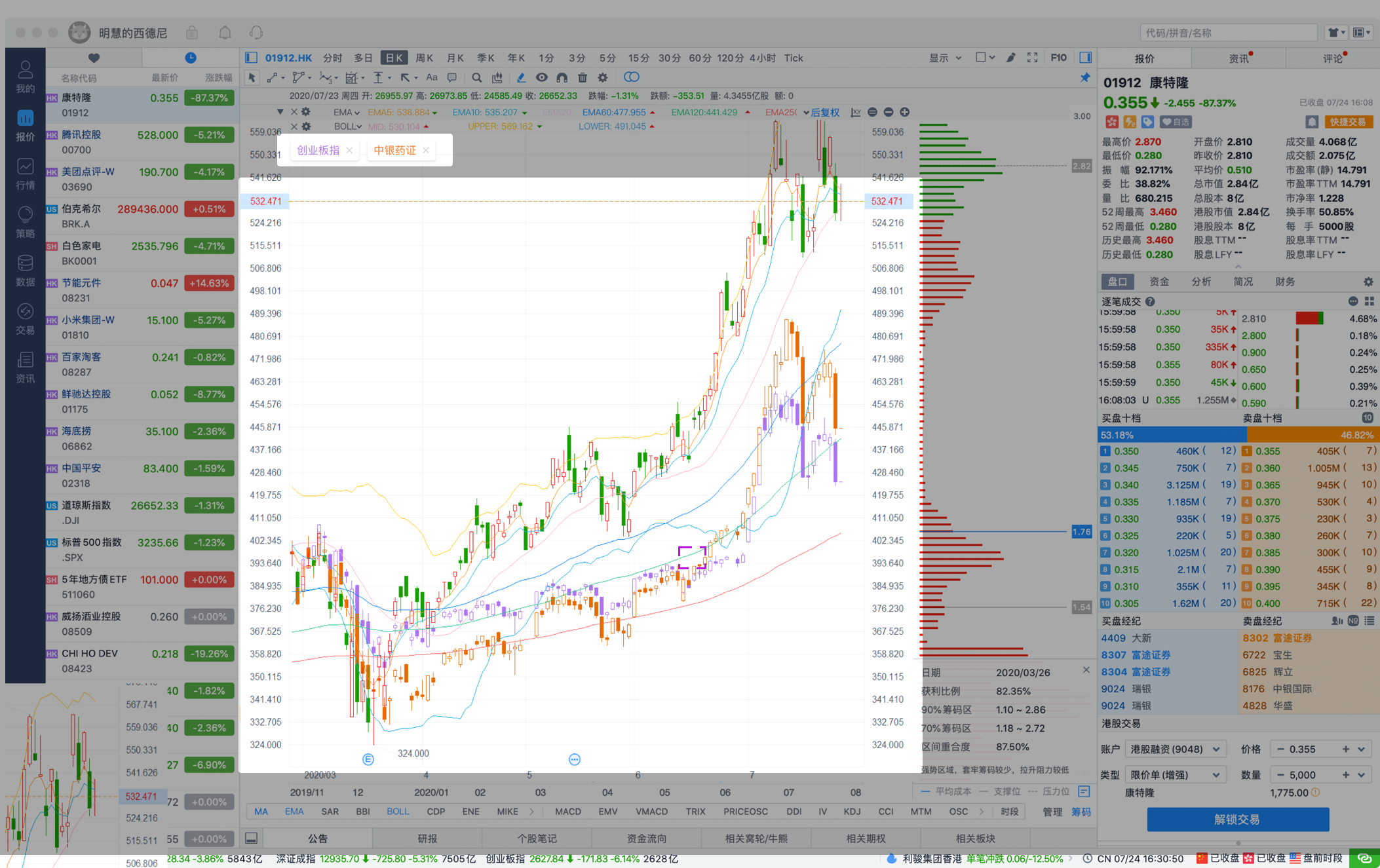This screenshot has width=1380, height=868.
Task: Toggle the right side panel icon
Action: (x=1085, y=58)
